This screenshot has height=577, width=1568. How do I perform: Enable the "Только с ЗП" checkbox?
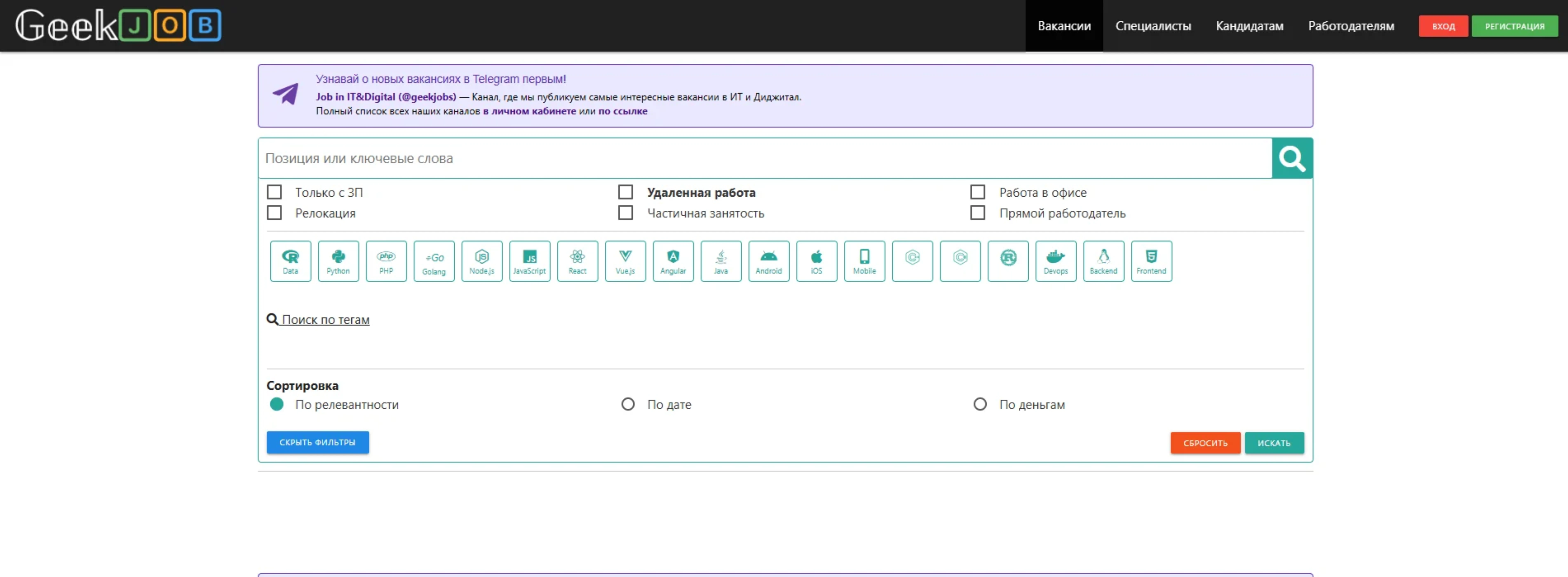point(275,192)
